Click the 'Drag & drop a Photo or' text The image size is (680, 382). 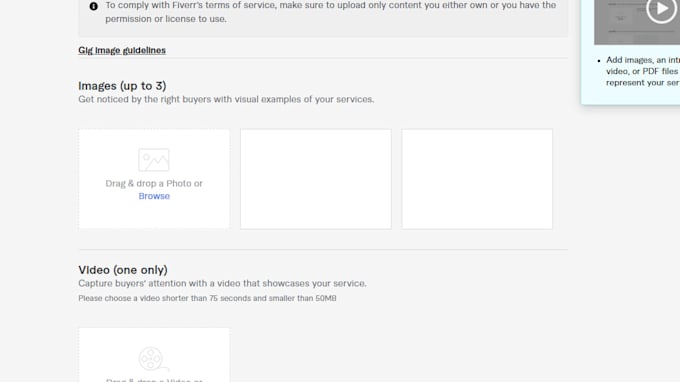(154, 183)
